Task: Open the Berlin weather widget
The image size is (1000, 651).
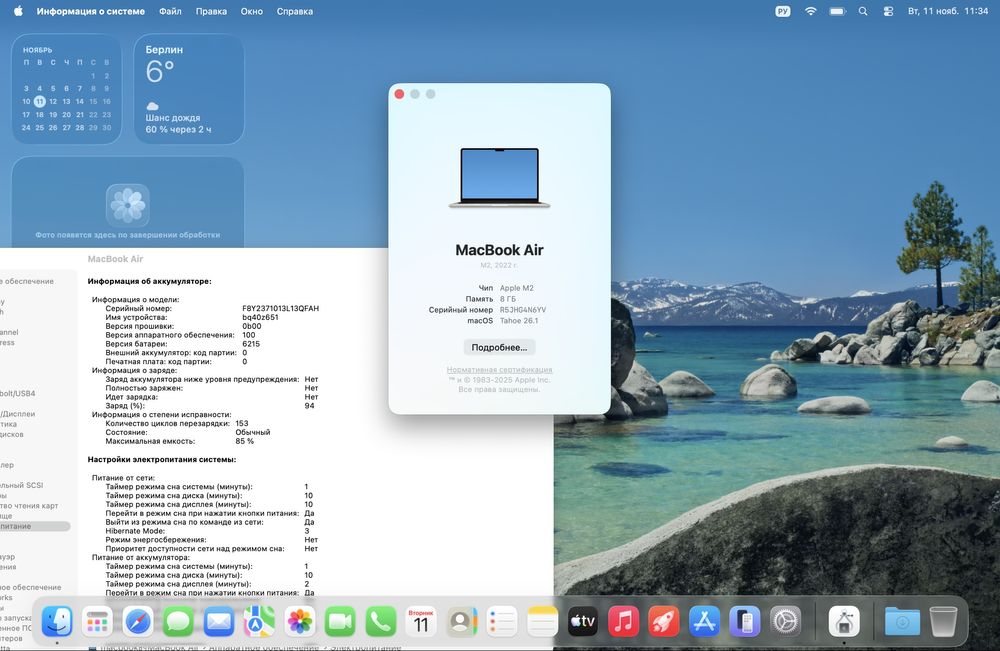Action: 189,89
